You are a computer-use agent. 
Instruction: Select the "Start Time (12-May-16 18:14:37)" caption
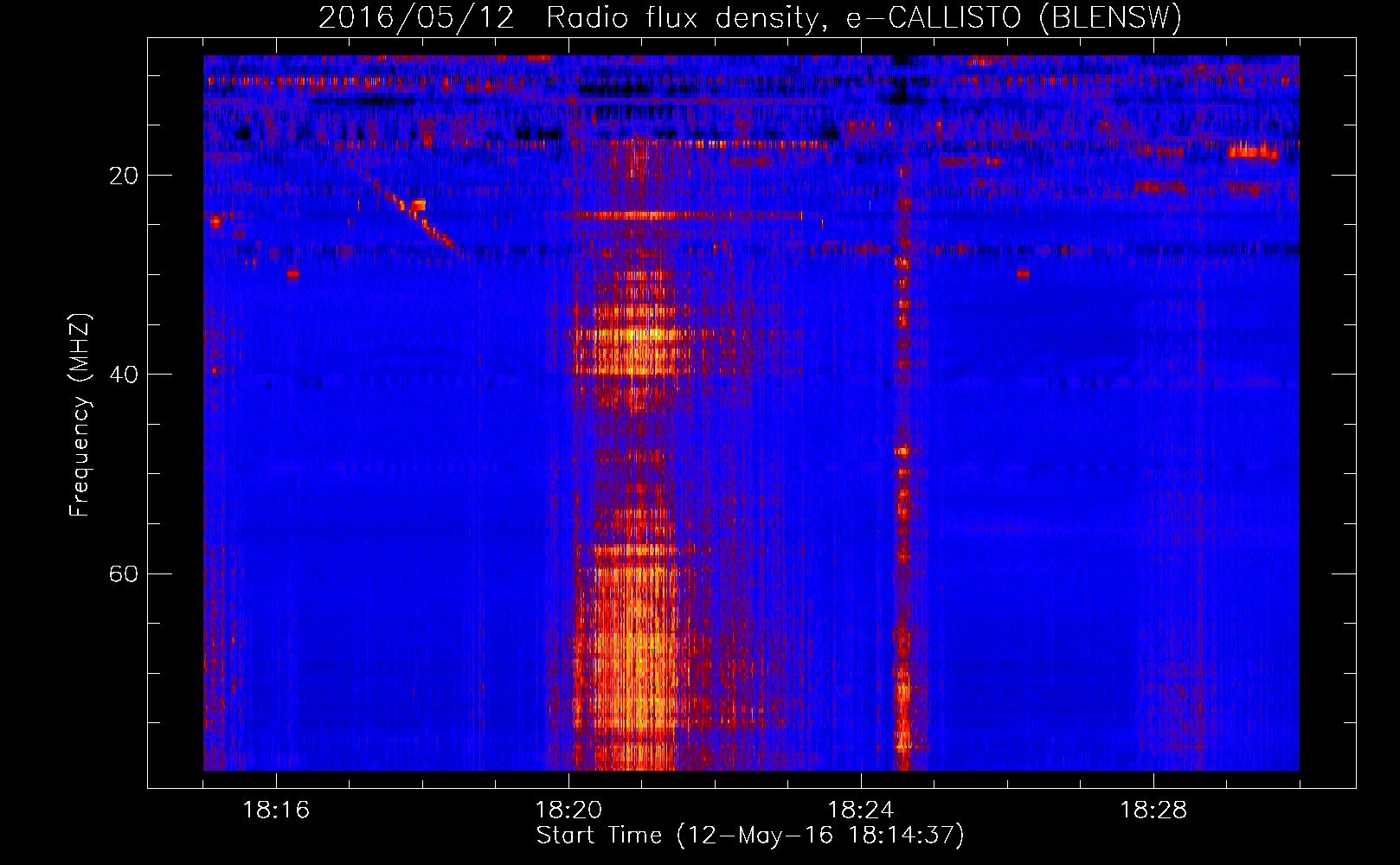(x=750, y=836)
